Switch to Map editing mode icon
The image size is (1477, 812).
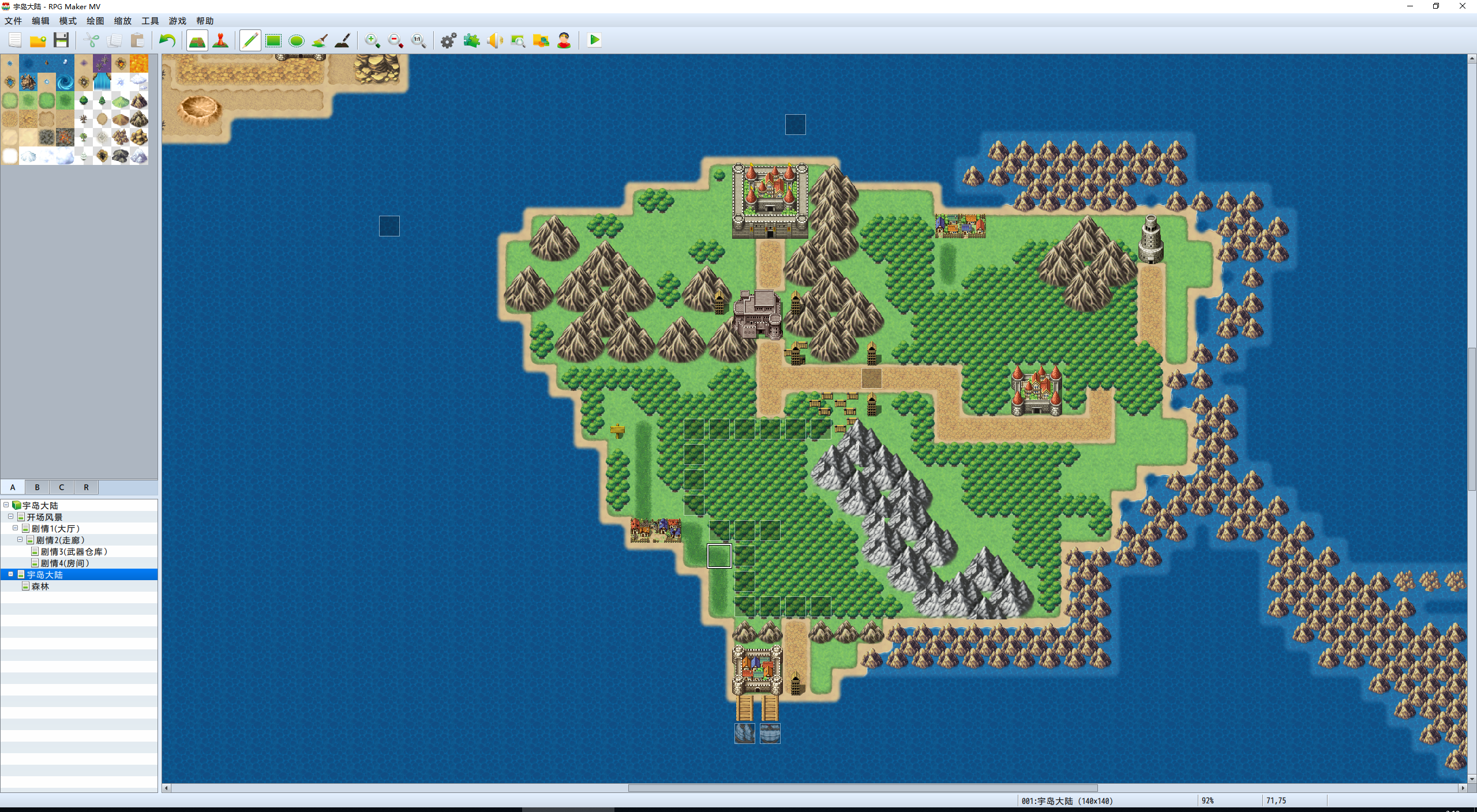click(197, 40)
